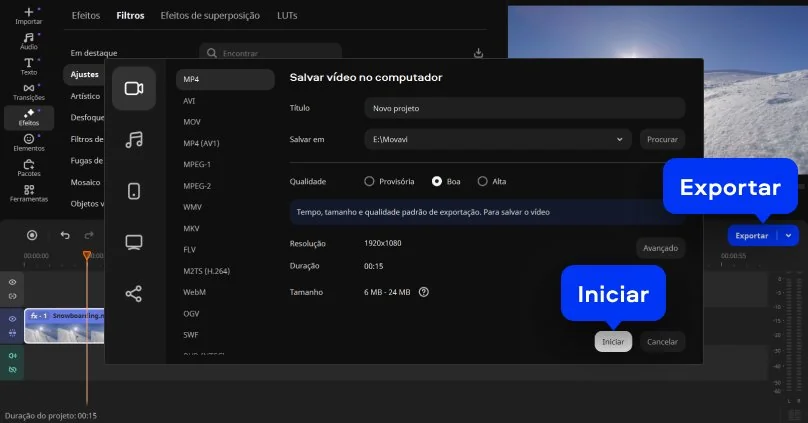Click the Avançado settings button
Screen dimensions: 808x423
[660, 248]
